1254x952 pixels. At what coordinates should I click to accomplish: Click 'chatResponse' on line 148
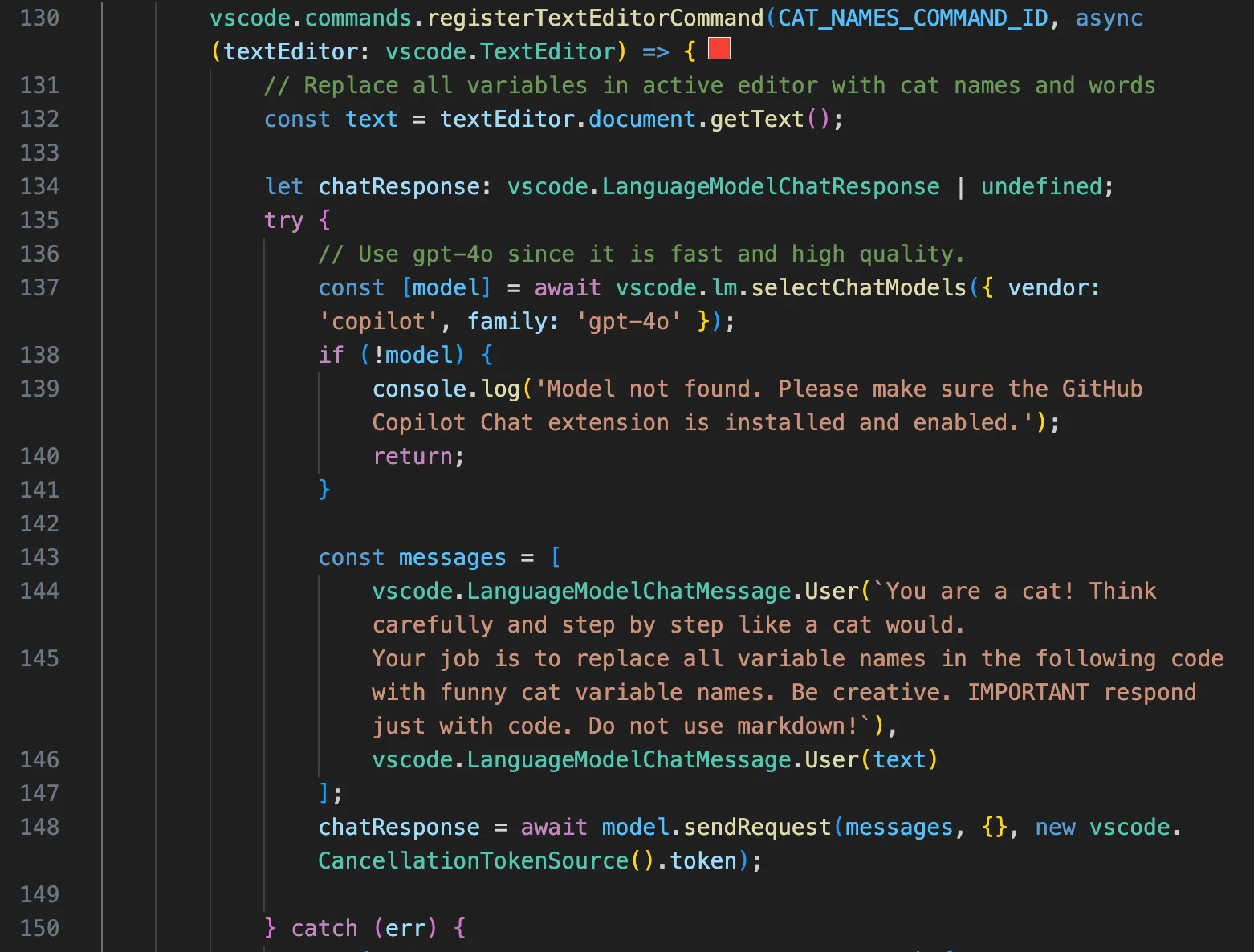tap(399, 827)
